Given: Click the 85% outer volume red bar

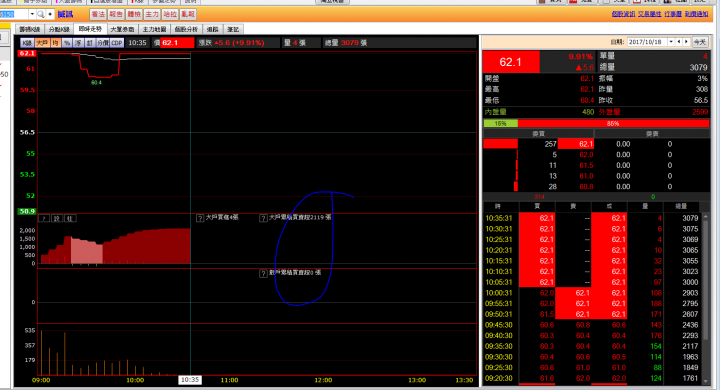Looking at the screenshot, I should tap(613, 124).
